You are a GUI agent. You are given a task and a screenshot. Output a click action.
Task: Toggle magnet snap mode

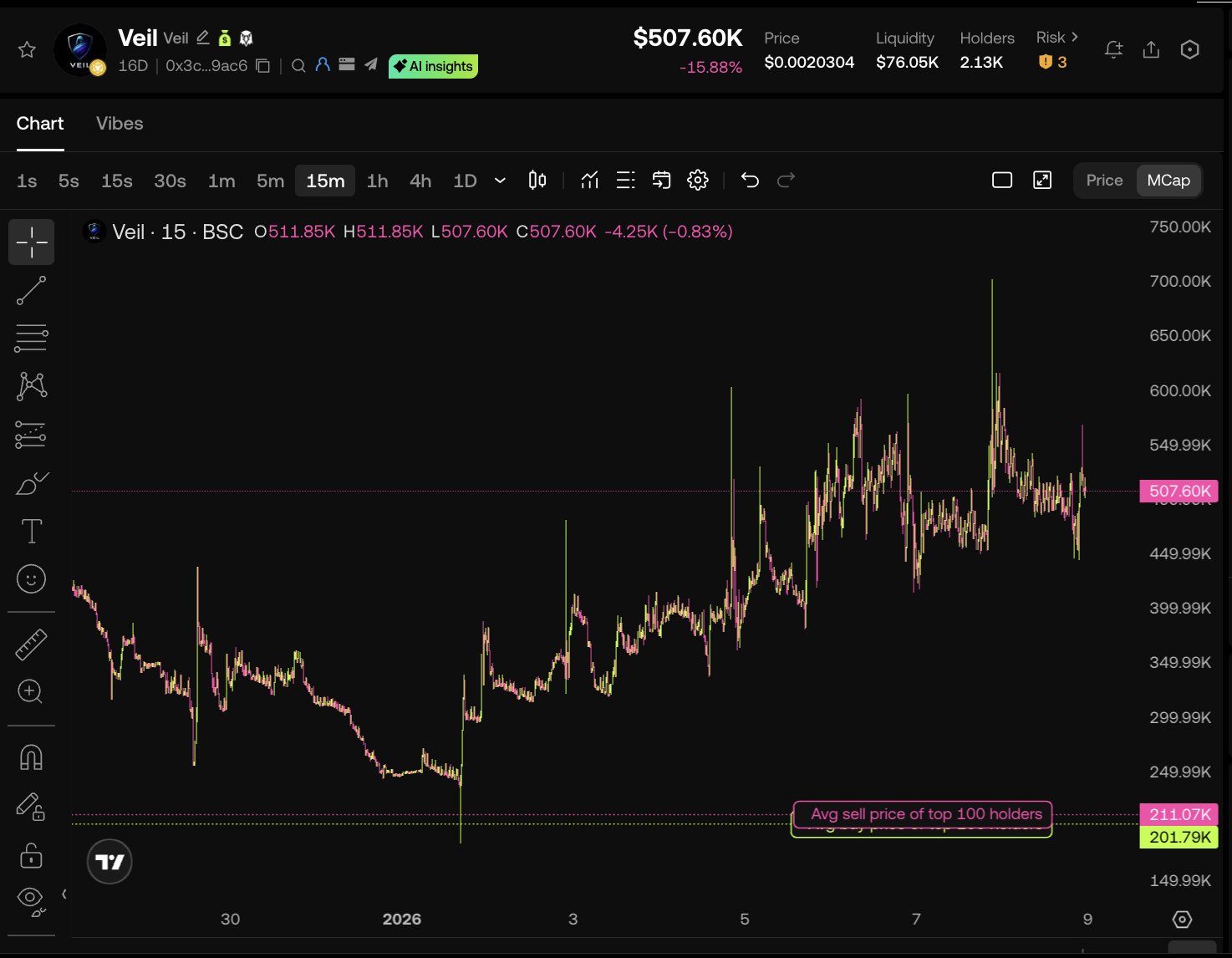[x=32, y=757]
